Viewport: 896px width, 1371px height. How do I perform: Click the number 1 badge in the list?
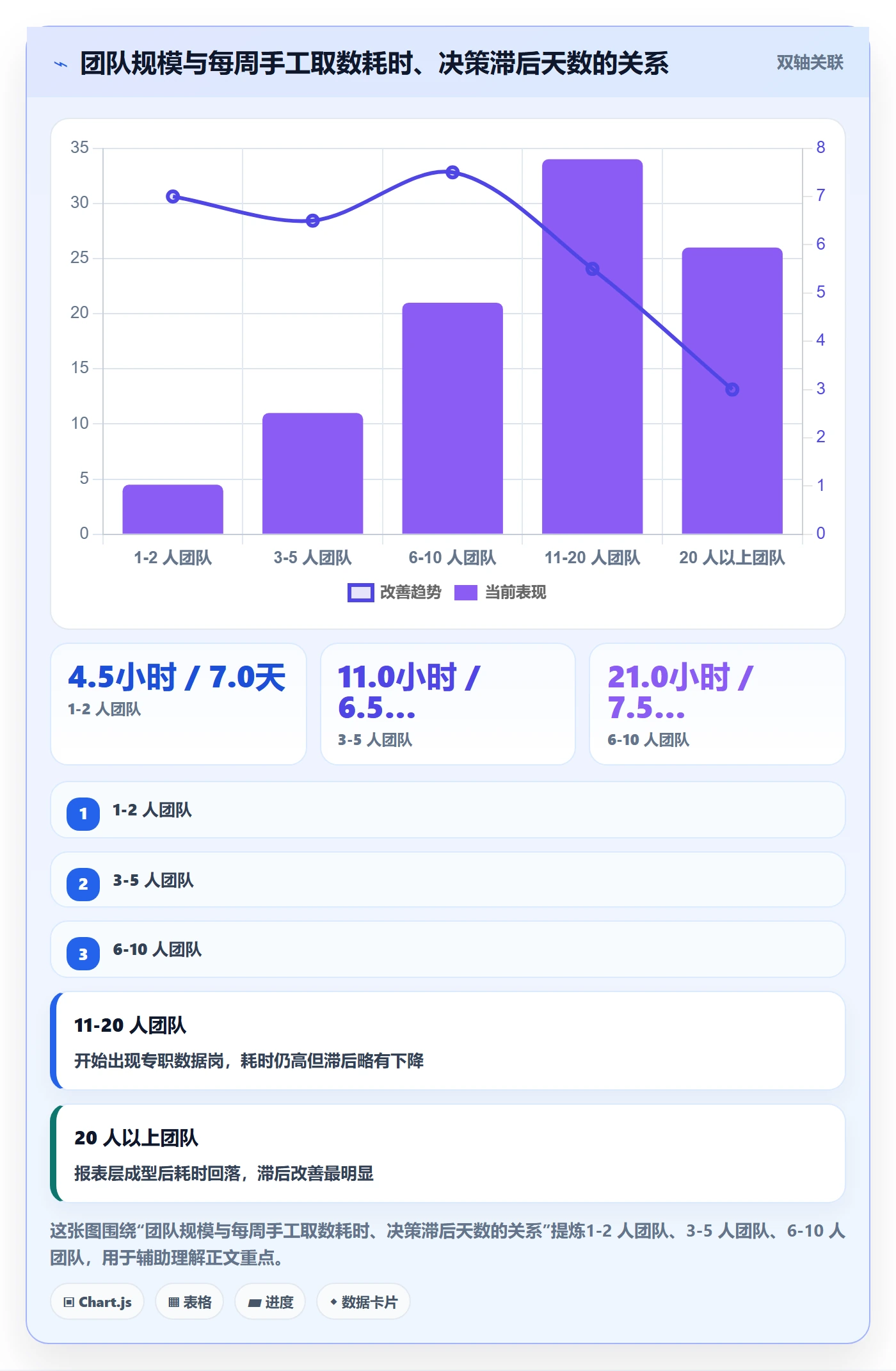[83, 814]
